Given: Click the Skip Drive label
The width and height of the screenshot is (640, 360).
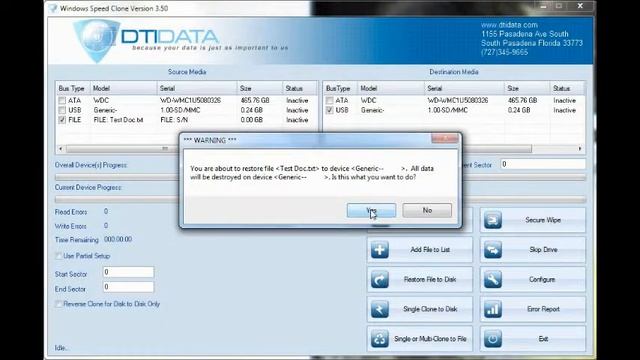Looking at the screenshot, I should pos(543,250).
